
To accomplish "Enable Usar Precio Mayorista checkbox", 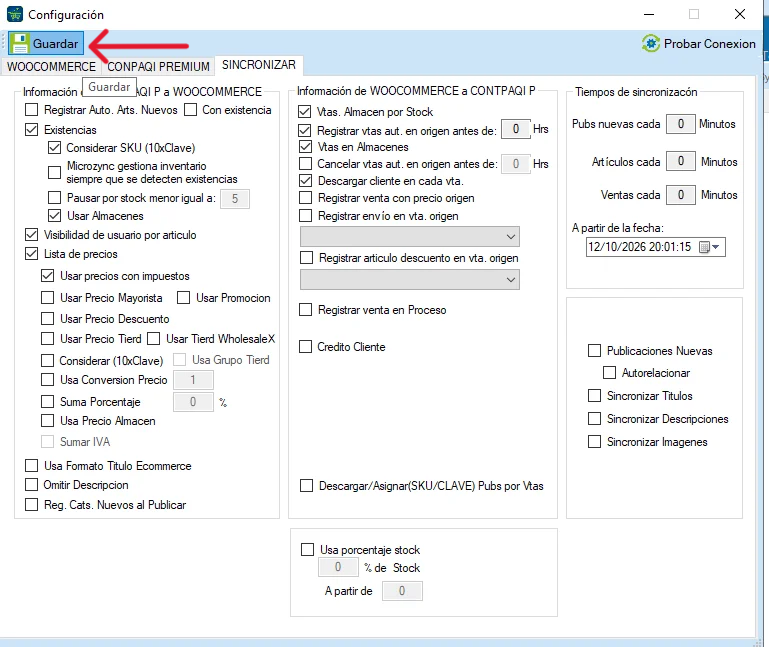I will 48,298.
